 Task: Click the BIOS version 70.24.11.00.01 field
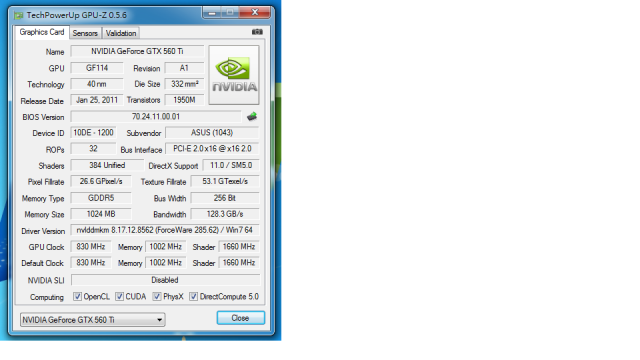156,117
